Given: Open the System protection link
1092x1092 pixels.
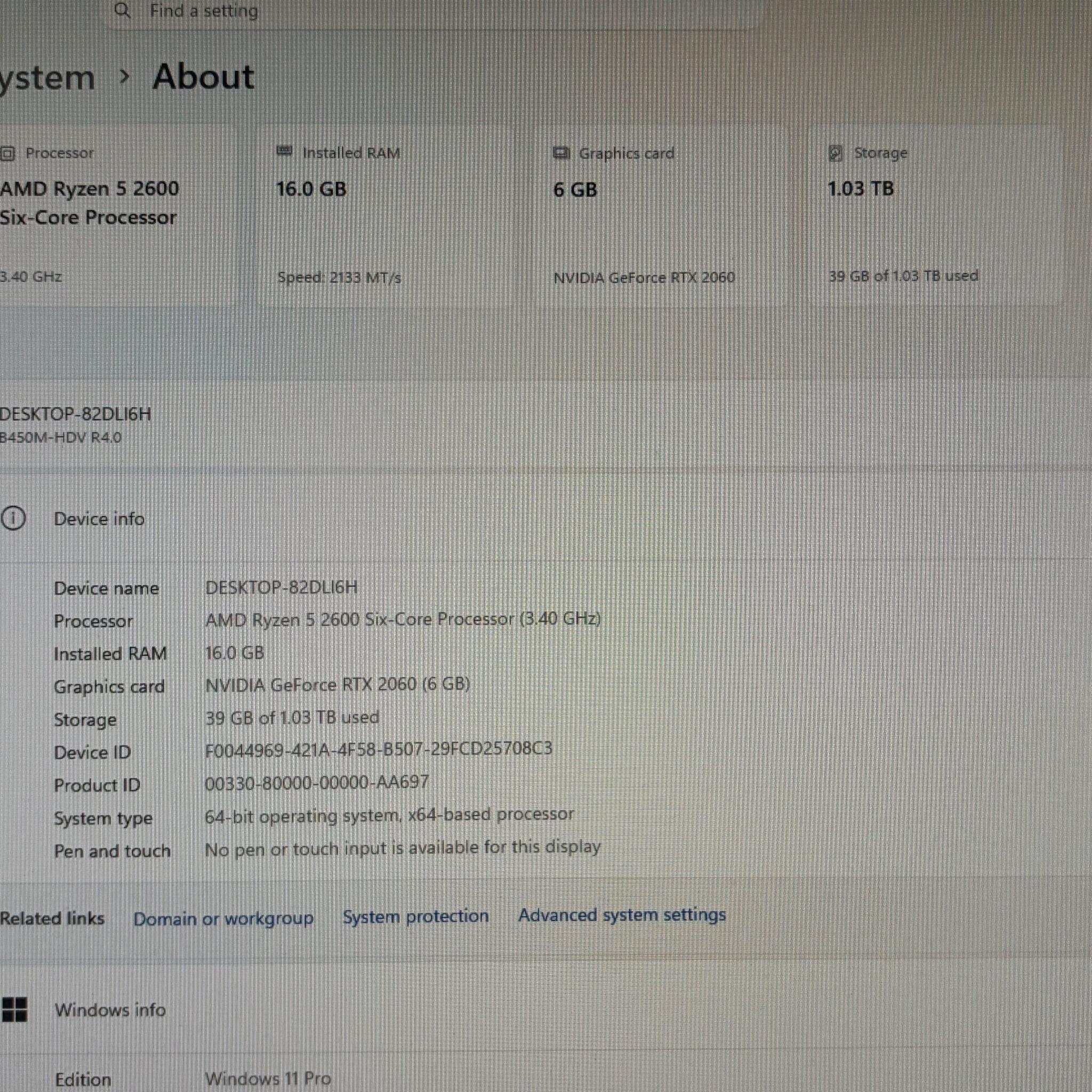Looking at the screenshot, I should (x=415, y=916).
